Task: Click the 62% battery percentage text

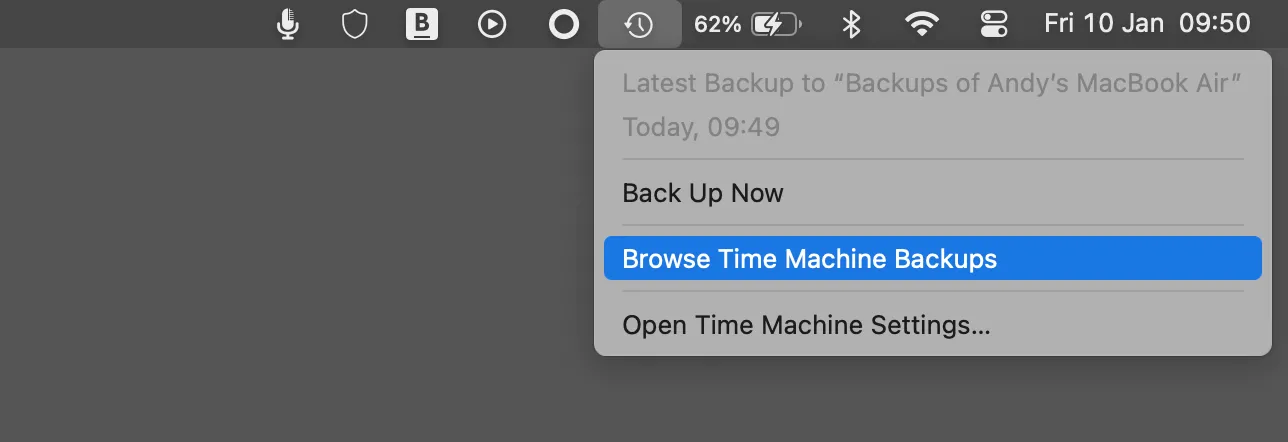Action: 717,24
